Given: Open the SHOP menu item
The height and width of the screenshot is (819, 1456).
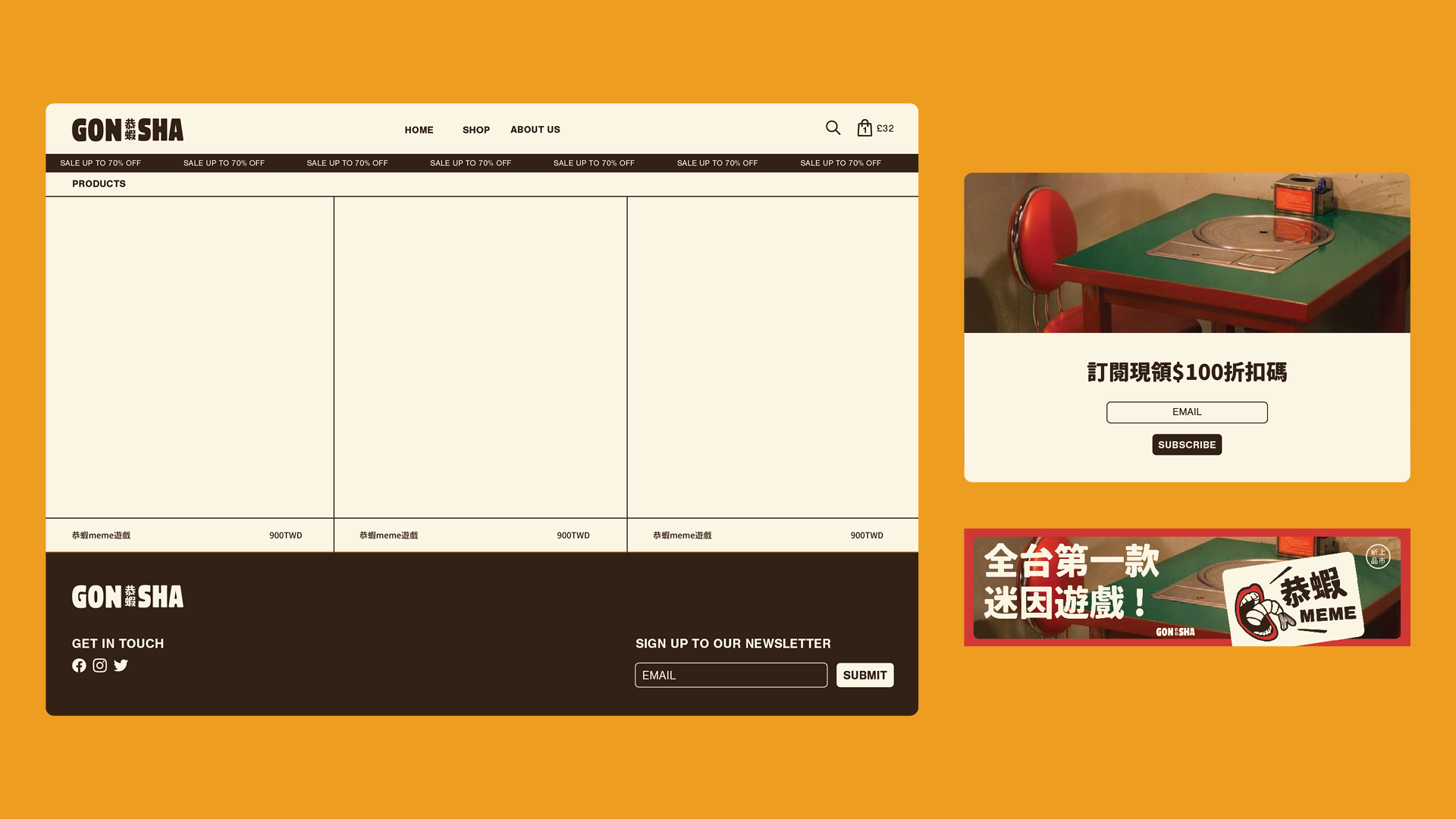Looking at the screenshot, I should (476, 130).
